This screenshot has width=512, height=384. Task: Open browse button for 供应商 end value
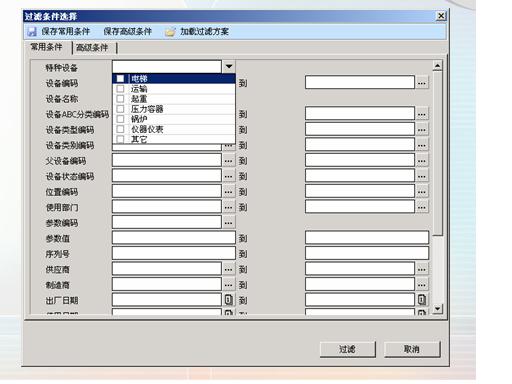click(422, 269)
